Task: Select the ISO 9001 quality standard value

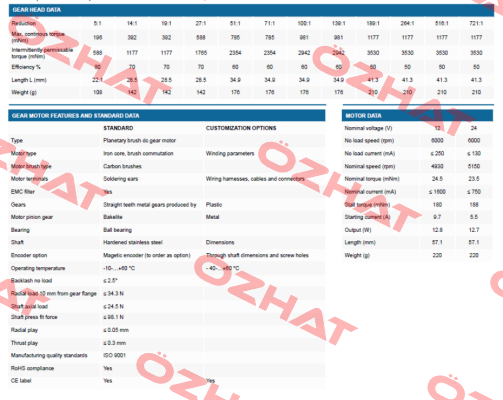Action: tap(114, 355)
